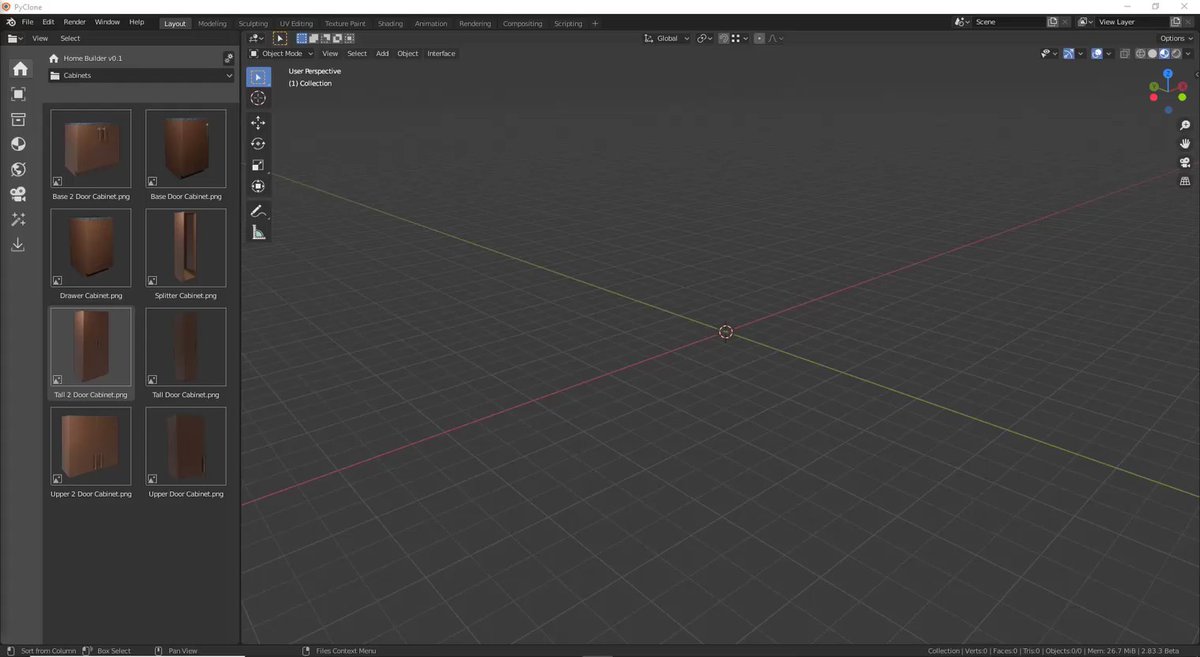Open the Window menu
Image resolution: width=1200 pixels, height=657 pixels.
[107, 22]
